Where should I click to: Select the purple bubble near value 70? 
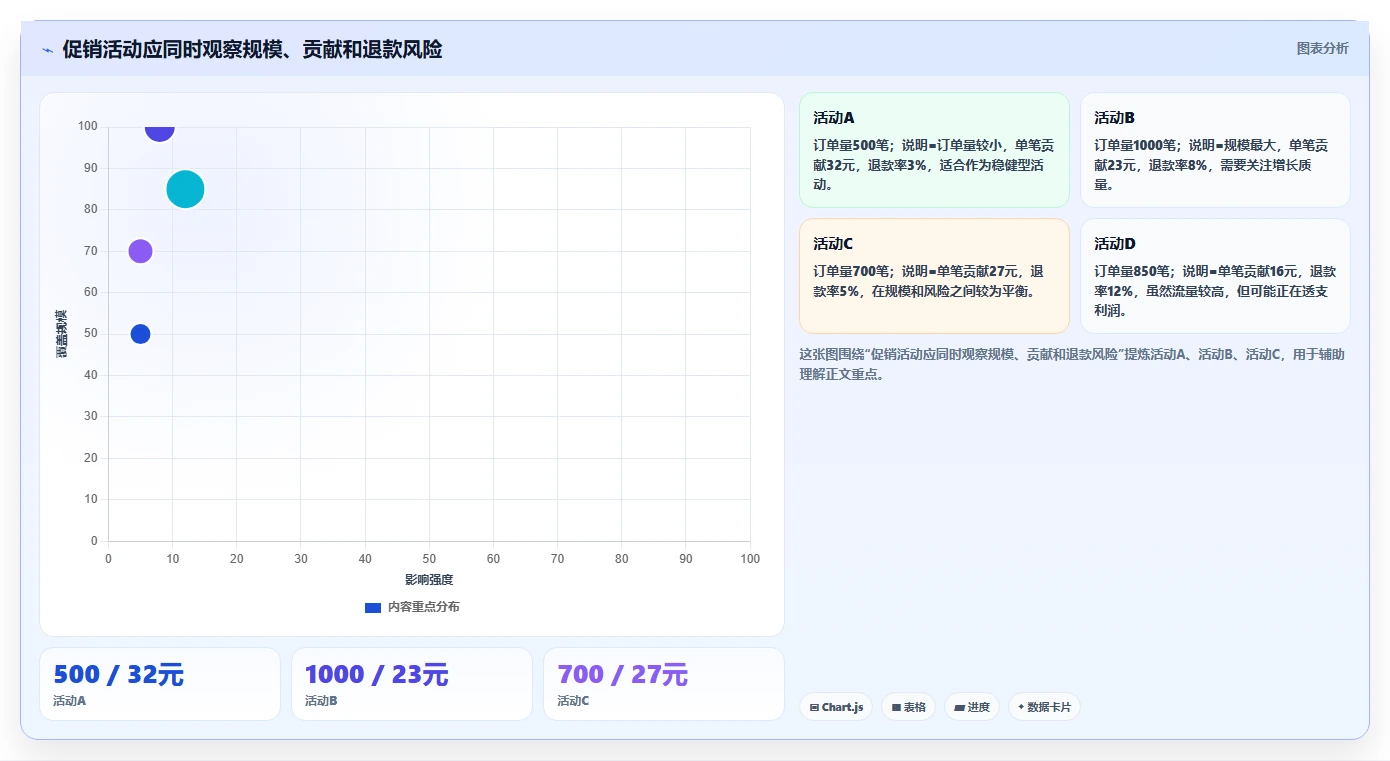coord(141,251)
